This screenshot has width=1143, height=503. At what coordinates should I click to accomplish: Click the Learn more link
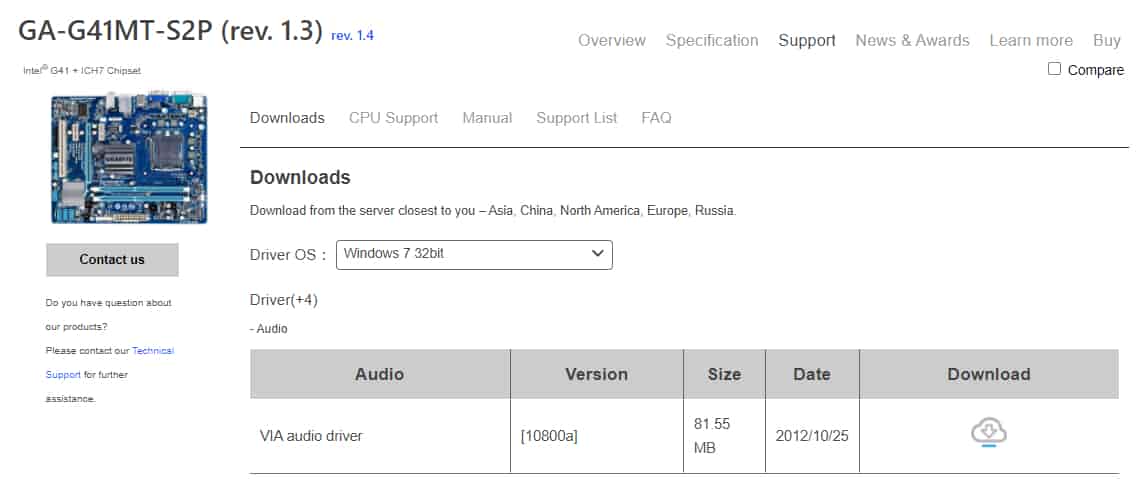click(x=1031, y=40)
